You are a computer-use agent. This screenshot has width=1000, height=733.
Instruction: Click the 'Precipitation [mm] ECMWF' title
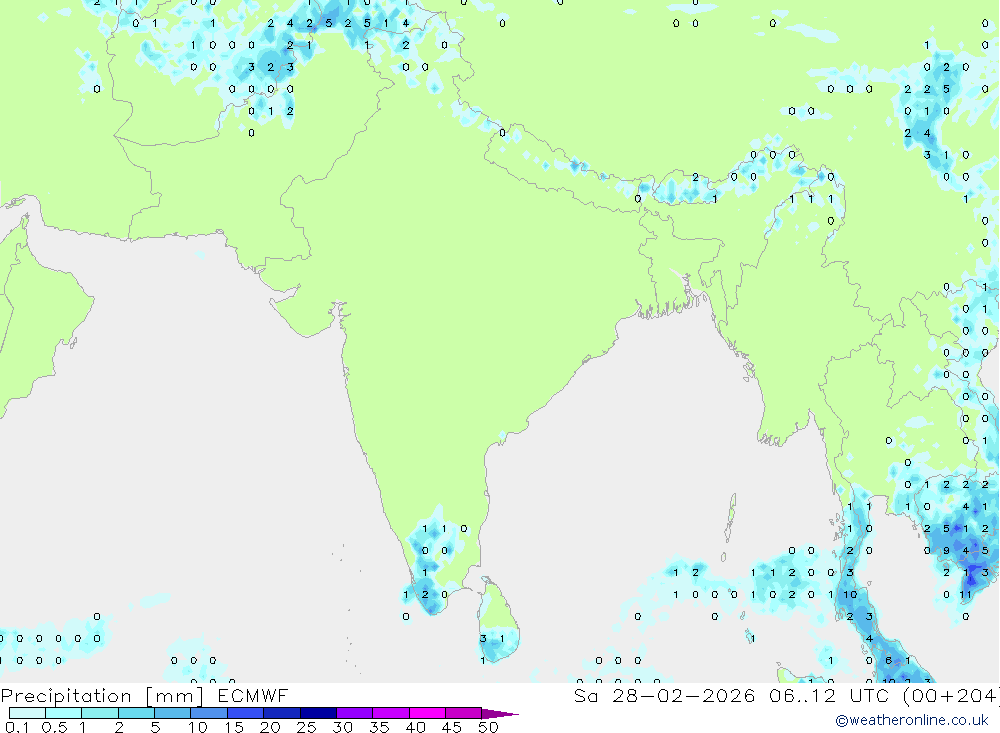point(145,695)
